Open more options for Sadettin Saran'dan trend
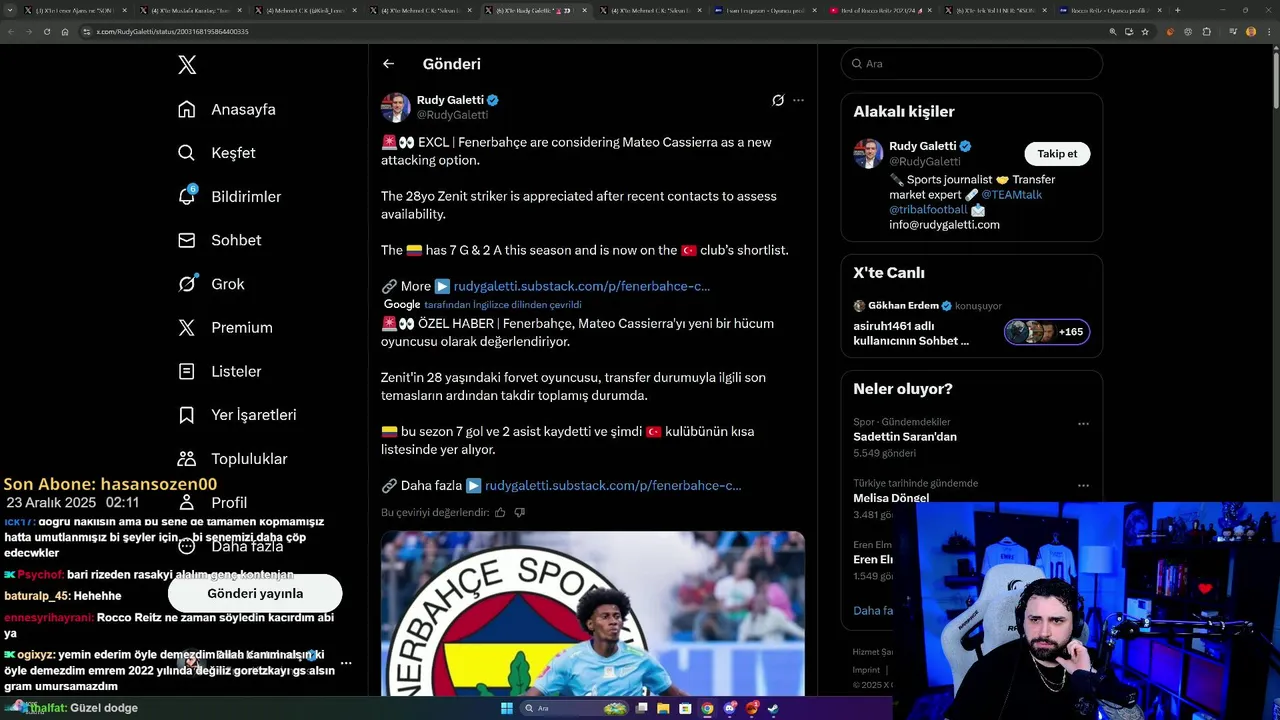 1083,424
